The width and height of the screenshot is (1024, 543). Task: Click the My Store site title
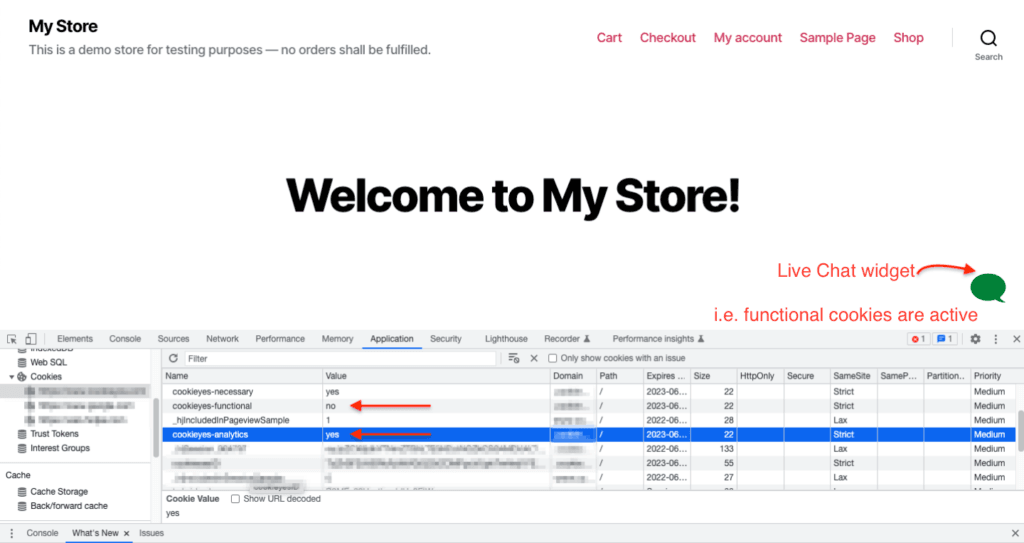(x=63, y=26)
